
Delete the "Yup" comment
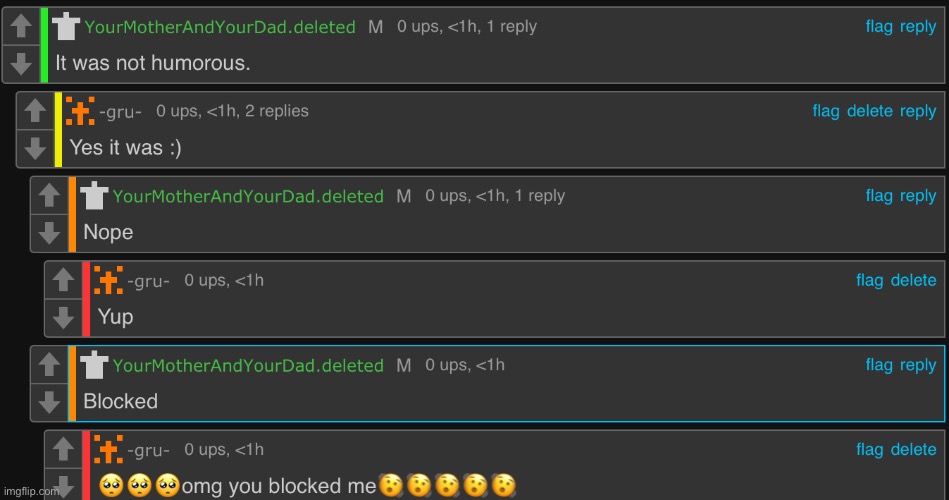[x=913, y=280]
